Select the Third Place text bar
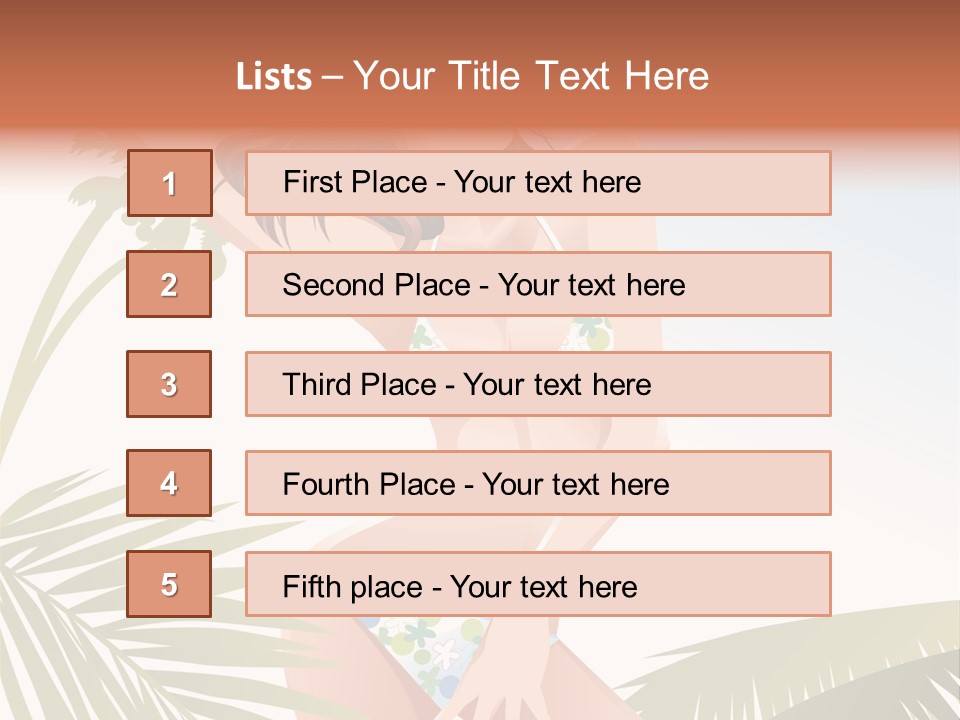Image resolution: width=960 pixels, height=720 pixels. point(538,384)
